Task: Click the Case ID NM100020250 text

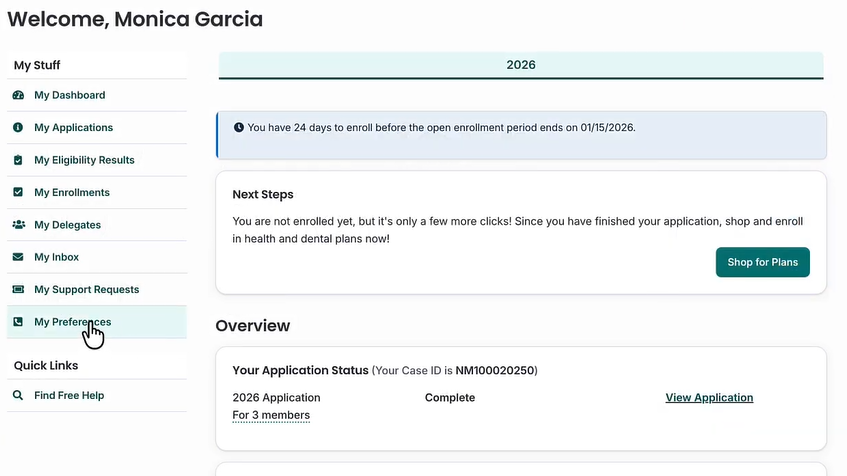Action: (495, 371)
